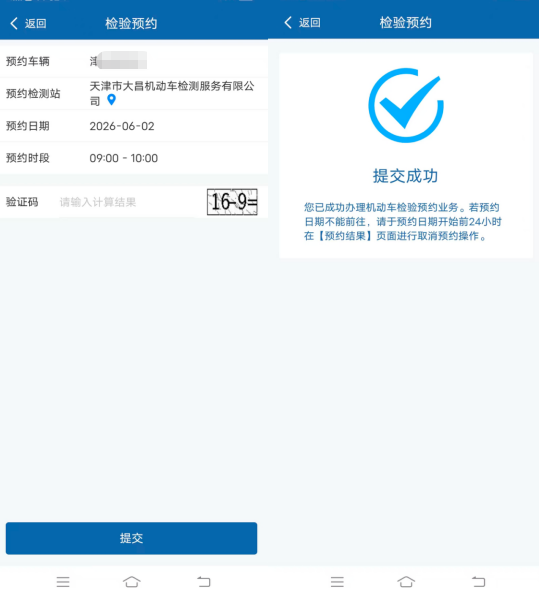Select the appointment date 2026-06-02
Image resolution: width=539 pixels, height=597 pixels.
tap(122, 126)
